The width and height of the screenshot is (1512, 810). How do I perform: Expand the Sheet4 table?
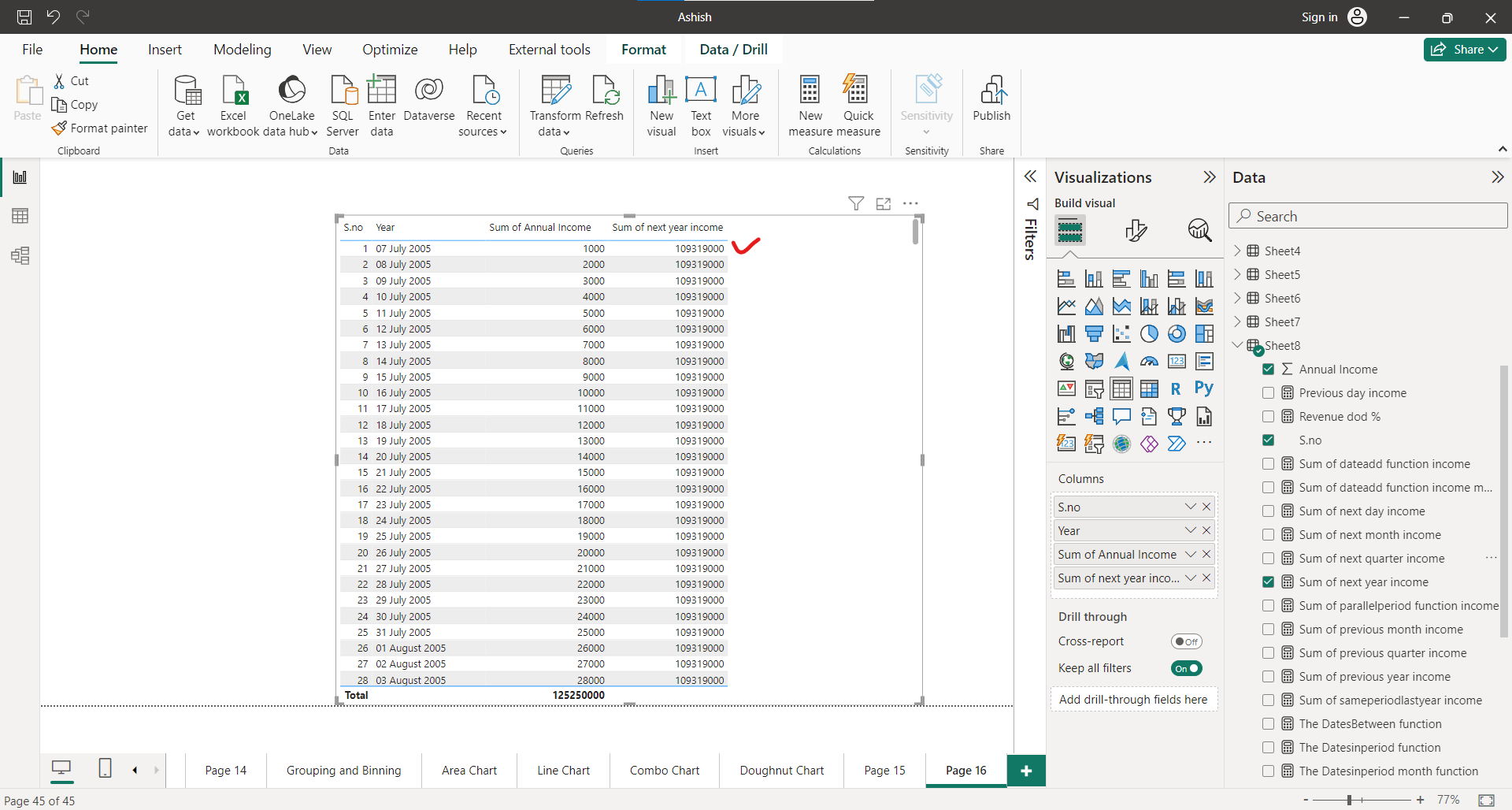[1239, 250]
